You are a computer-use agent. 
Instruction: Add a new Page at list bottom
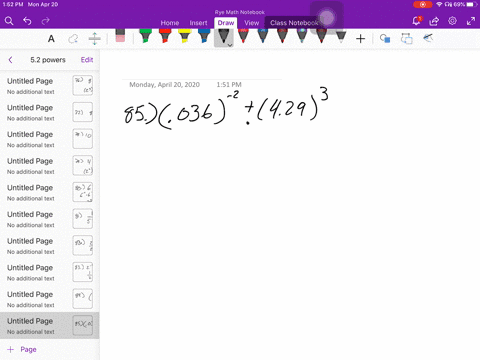pyautogui.click(x=22, y=349)
